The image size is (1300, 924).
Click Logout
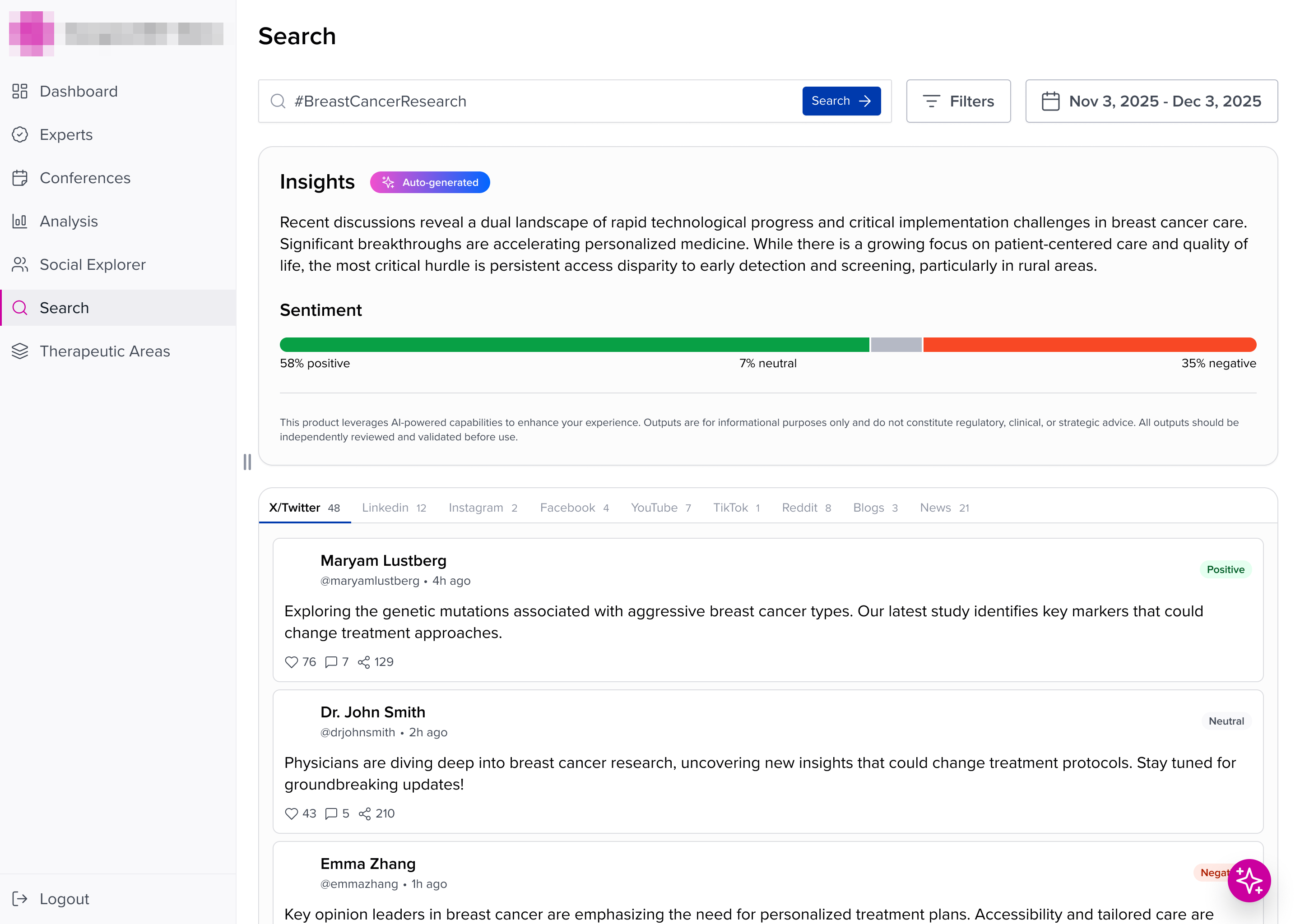118,898
